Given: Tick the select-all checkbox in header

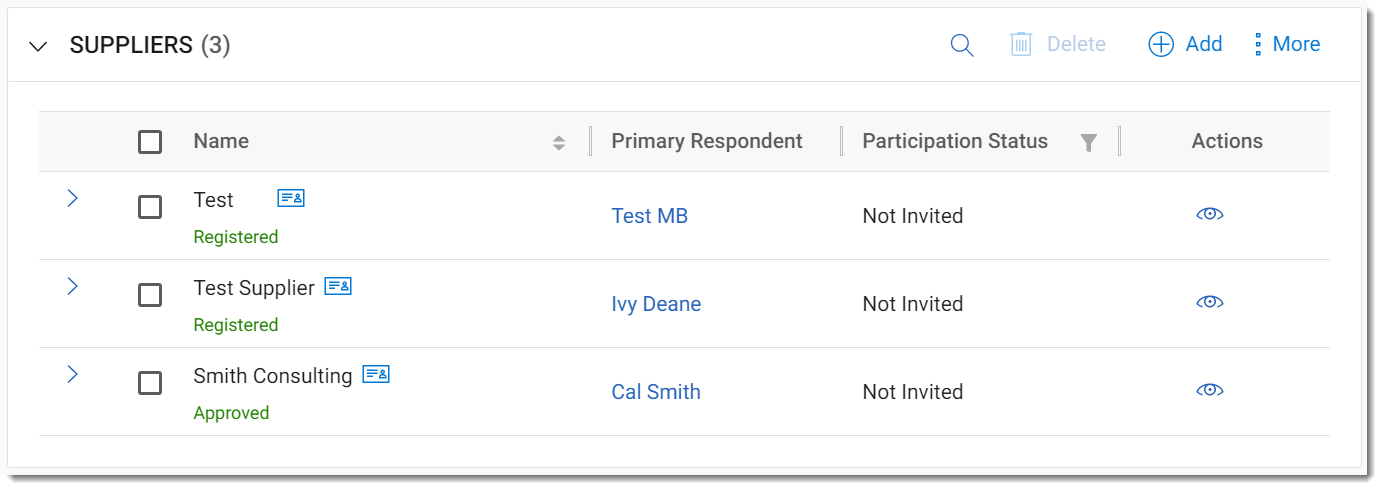Looking at the screenshot, I should pyautogui.click(x=150, y=142).
